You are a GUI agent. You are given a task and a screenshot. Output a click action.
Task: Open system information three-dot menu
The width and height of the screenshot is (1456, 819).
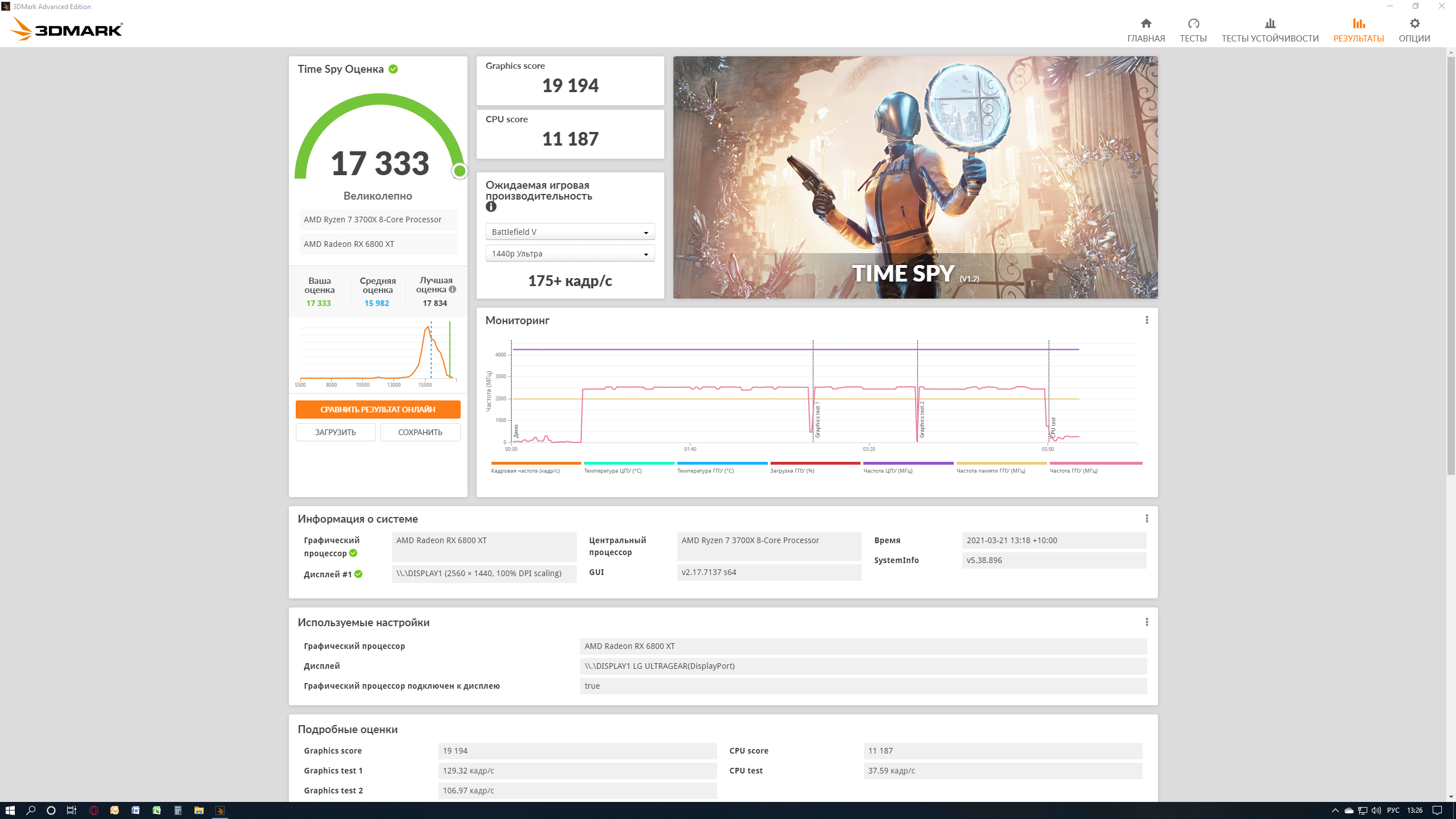(1147, 519)
